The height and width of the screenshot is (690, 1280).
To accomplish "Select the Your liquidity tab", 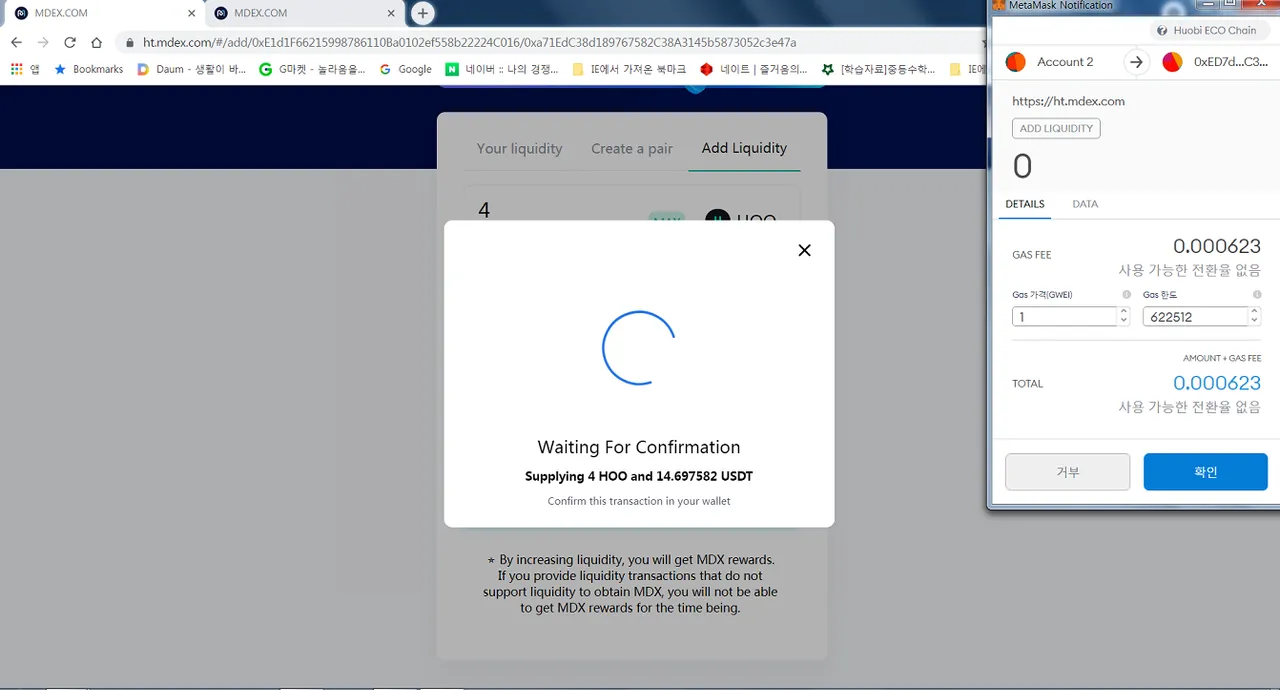I will pyautogui.click(x=519, y=148).
